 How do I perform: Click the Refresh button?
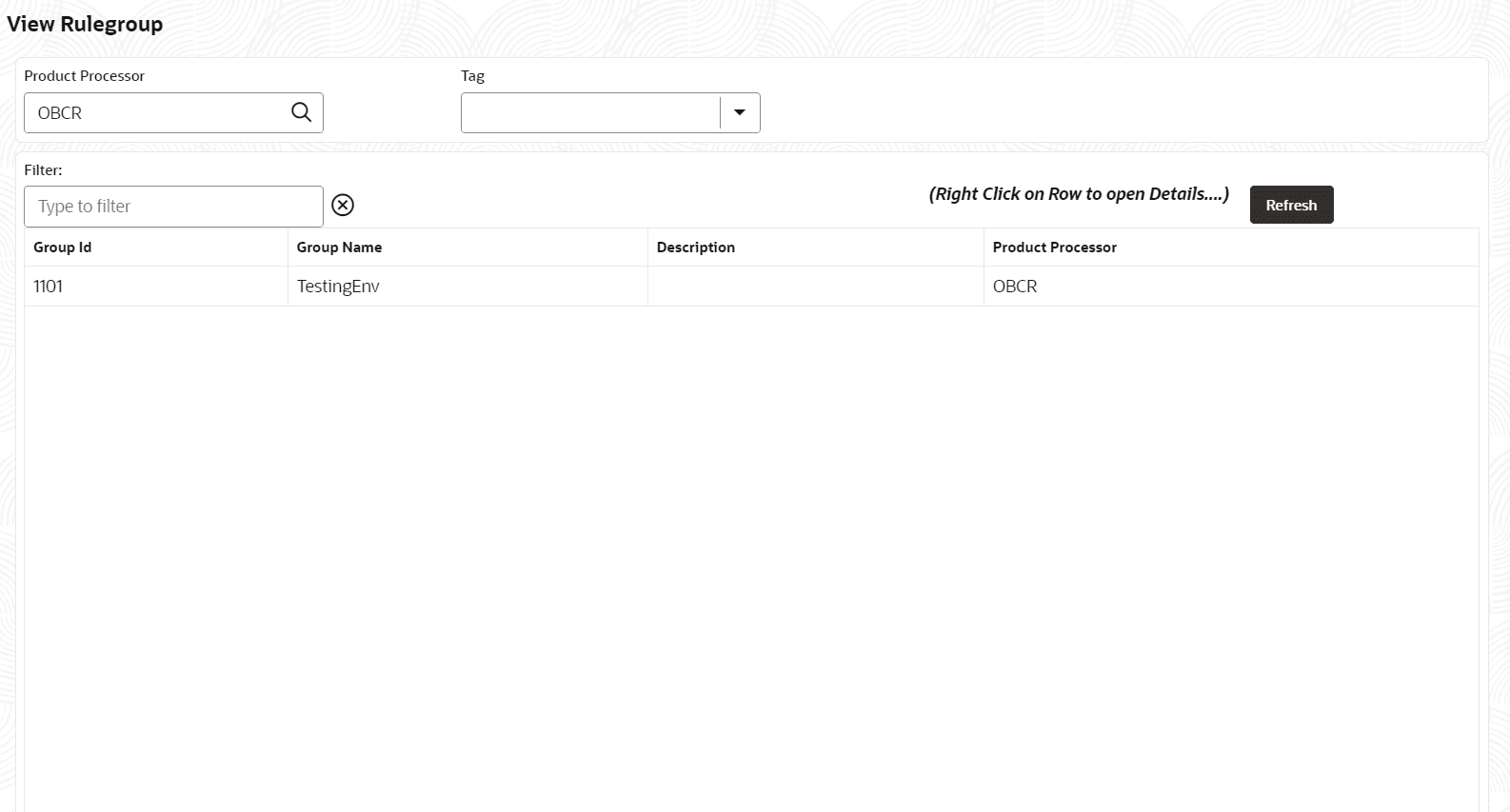coord(1291,205)
